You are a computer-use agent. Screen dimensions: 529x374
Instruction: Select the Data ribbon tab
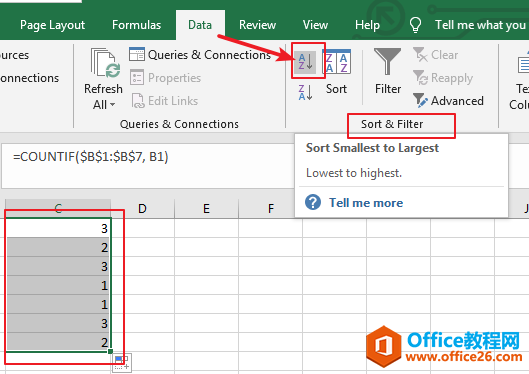(x=200, y=25)
